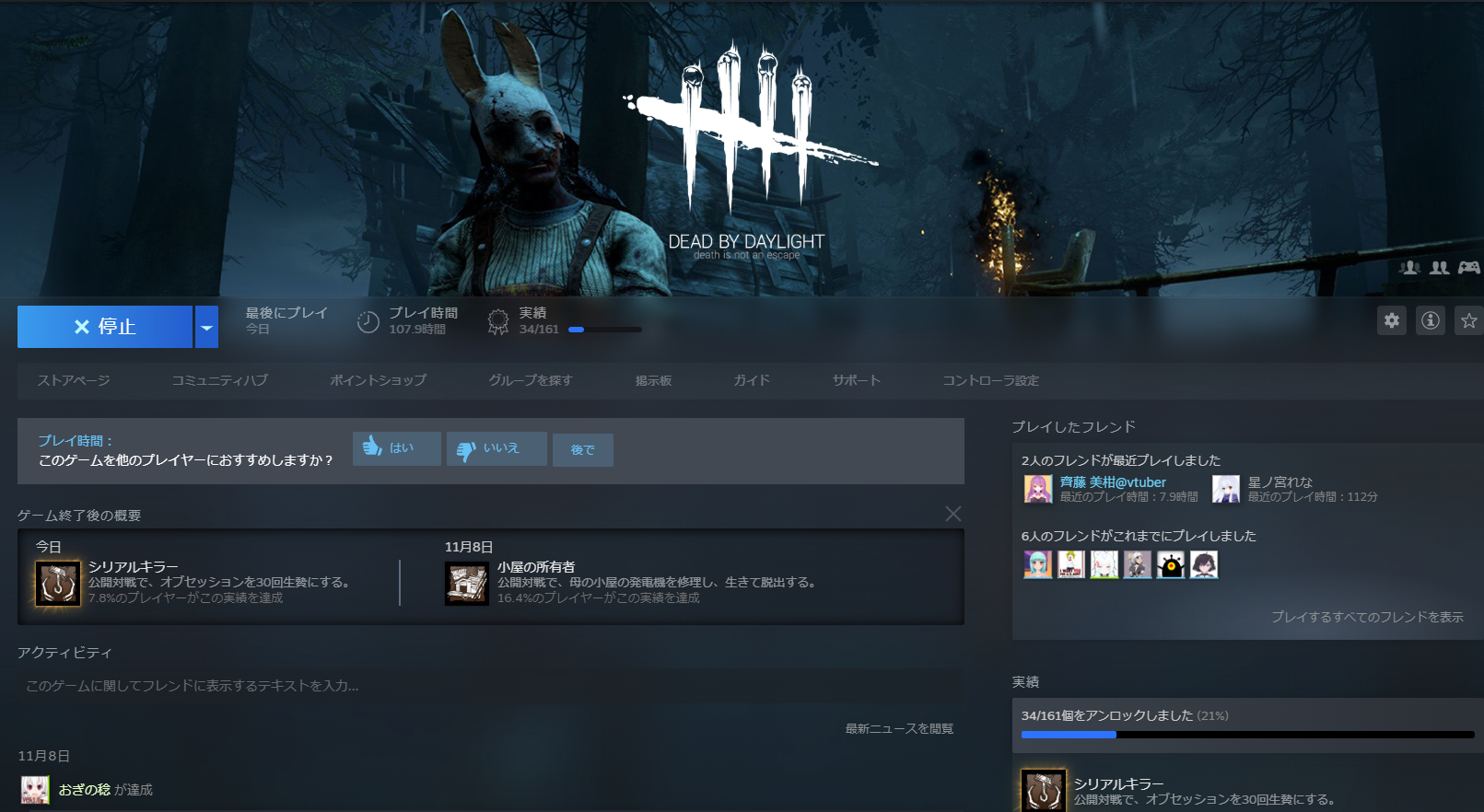Click the thumbs-down いいえ button
Image resolution: width=1484 pixels, height=812 pixels.
tap(497, 448)
